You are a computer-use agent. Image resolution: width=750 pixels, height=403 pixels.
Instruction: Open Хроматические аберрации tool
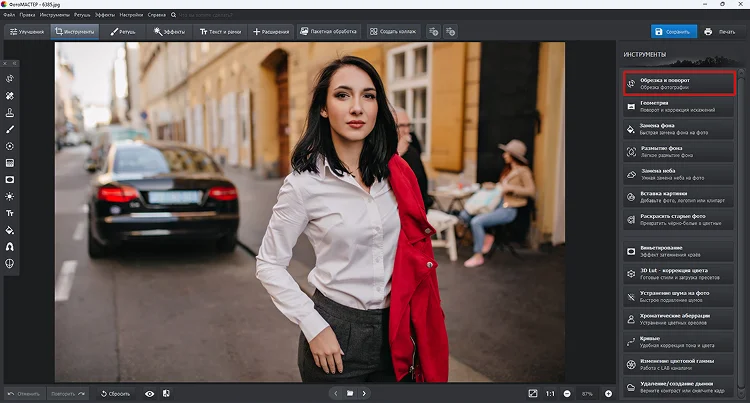tap(679, 319)
